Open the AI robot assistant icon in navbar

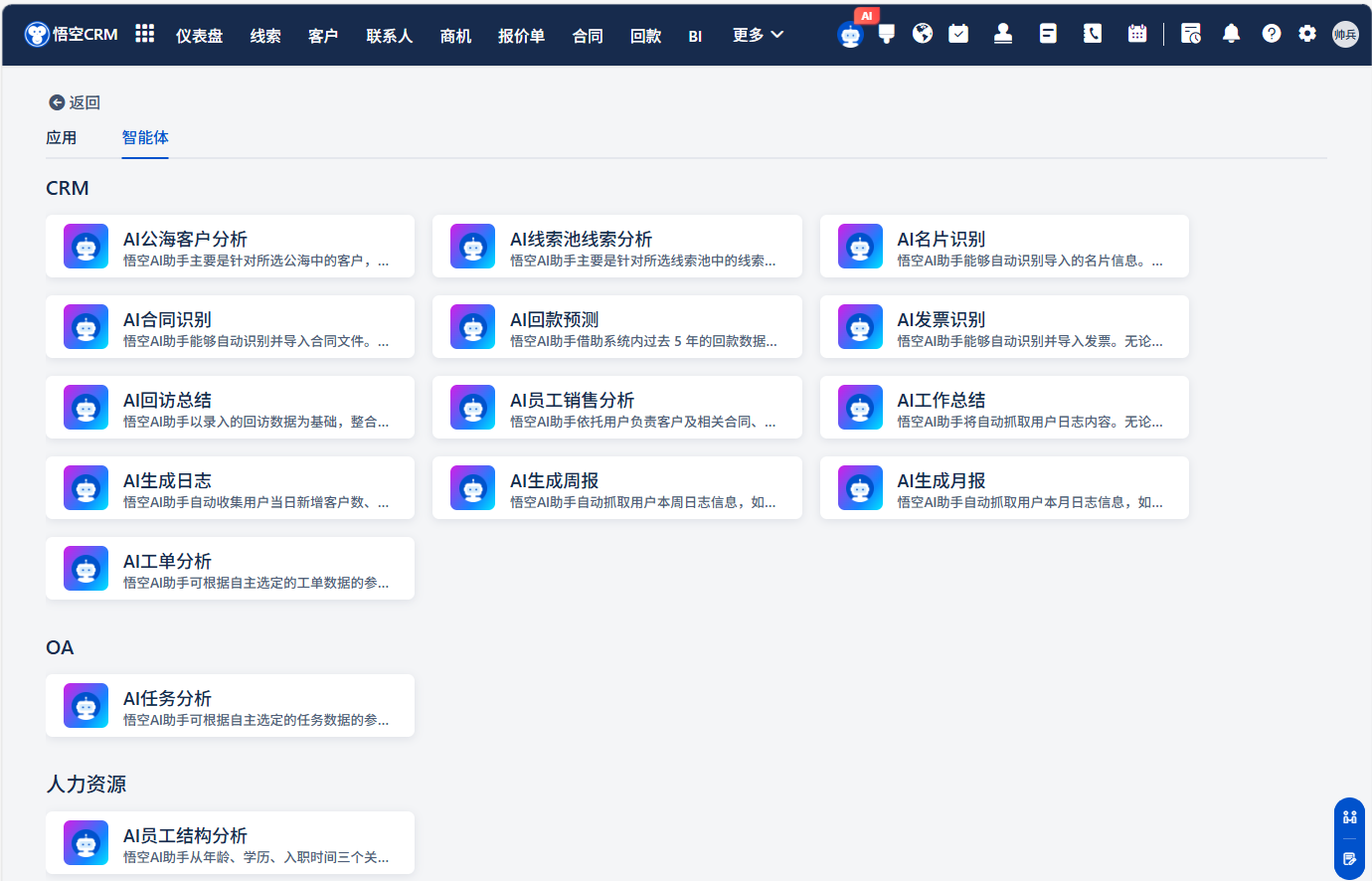pyautogui.click(x=851, y=36)
